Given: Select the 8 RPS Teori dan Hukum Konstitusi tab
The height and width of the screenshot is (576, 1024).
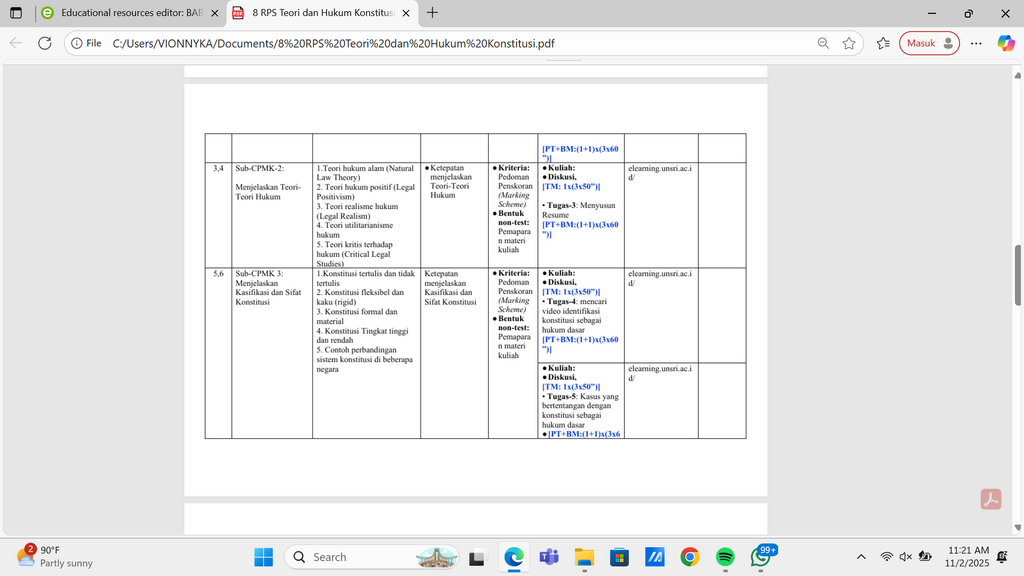Looking at the screenshot, I should (x=323, y=13).
